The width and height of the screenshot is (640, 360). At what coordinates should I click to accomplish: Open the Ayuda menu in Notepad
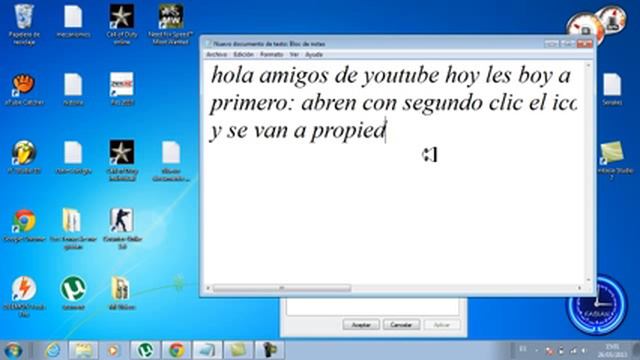point(313,54)
